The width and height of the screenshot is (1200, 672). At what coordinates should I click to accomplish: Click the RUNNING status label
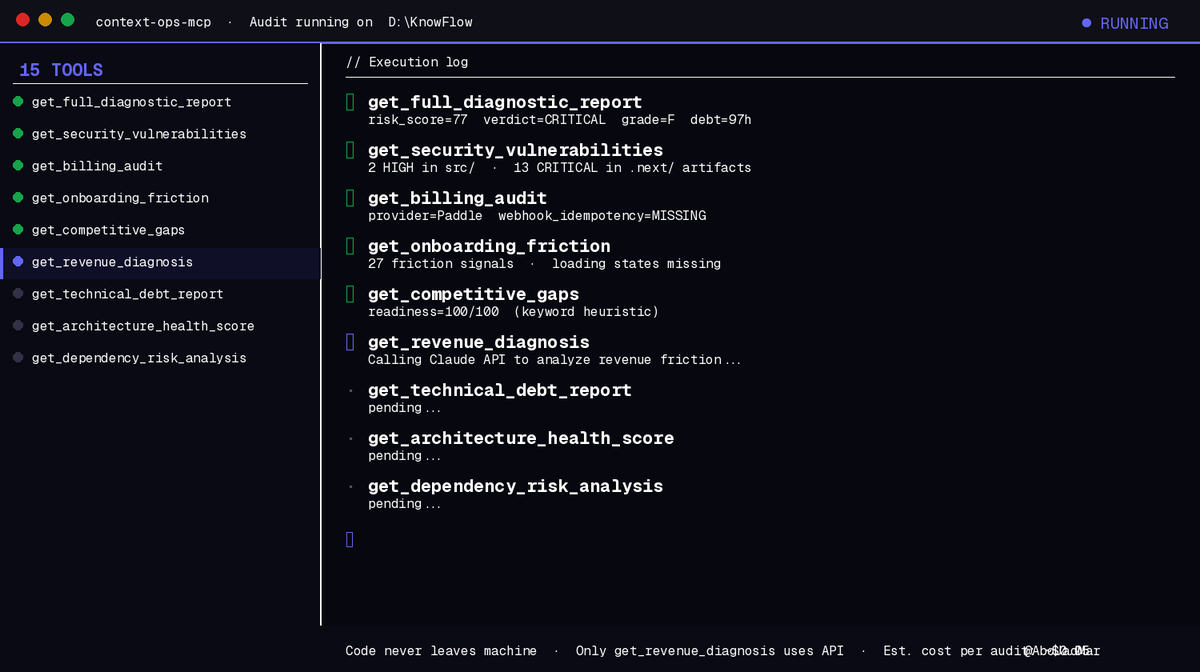(1134, 23)
